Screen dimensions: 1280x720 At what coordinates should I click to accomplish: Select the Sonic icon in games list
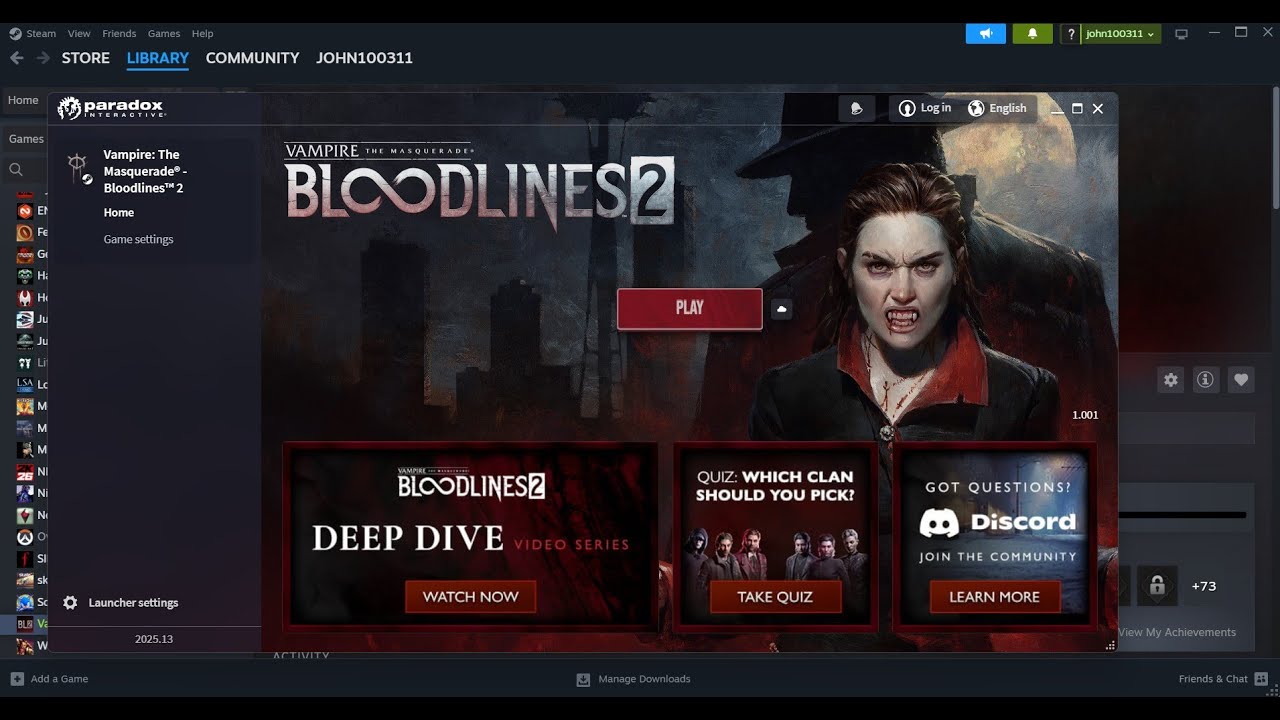(25, 602)
